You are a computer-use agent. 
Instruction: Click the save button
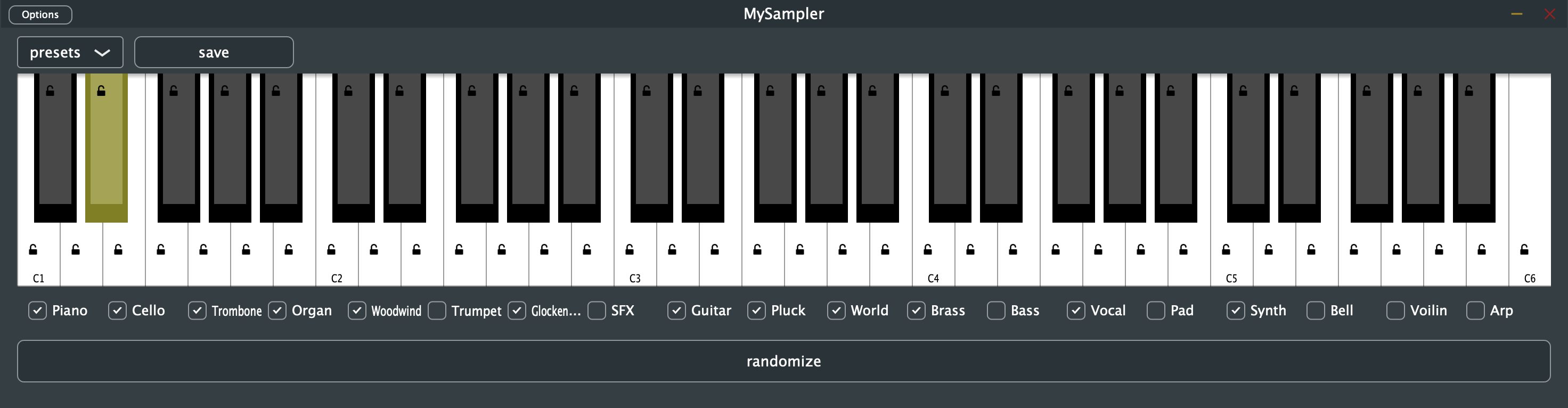tap(214, 52)
